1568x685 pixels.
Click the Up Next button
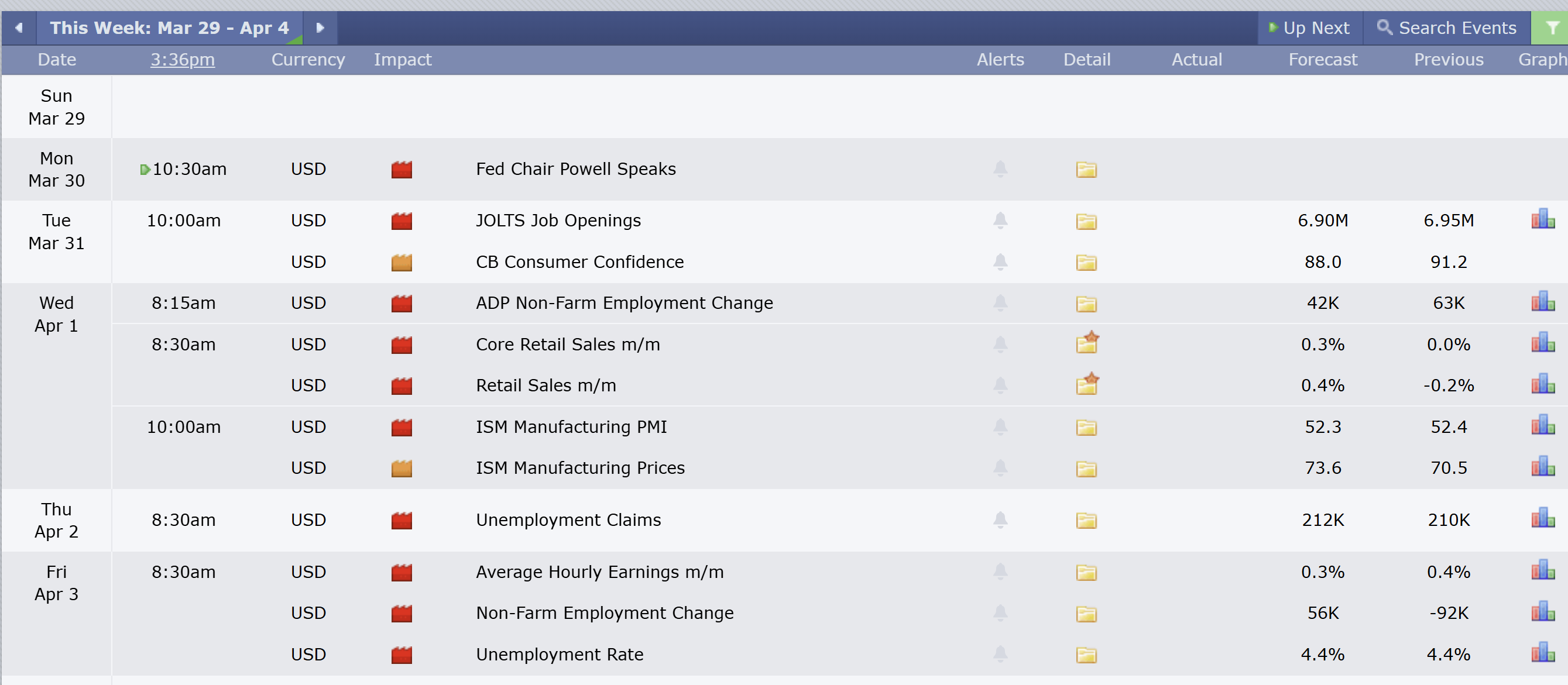tap(1310, 28)
